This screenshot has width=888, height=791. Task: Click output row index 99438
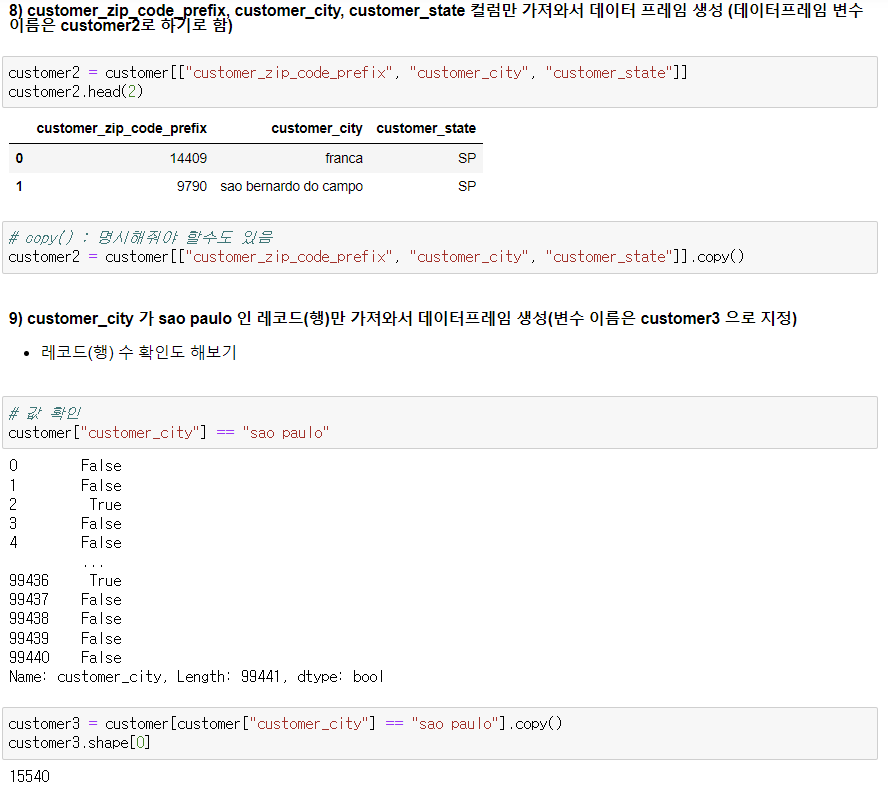coord(29,619)
